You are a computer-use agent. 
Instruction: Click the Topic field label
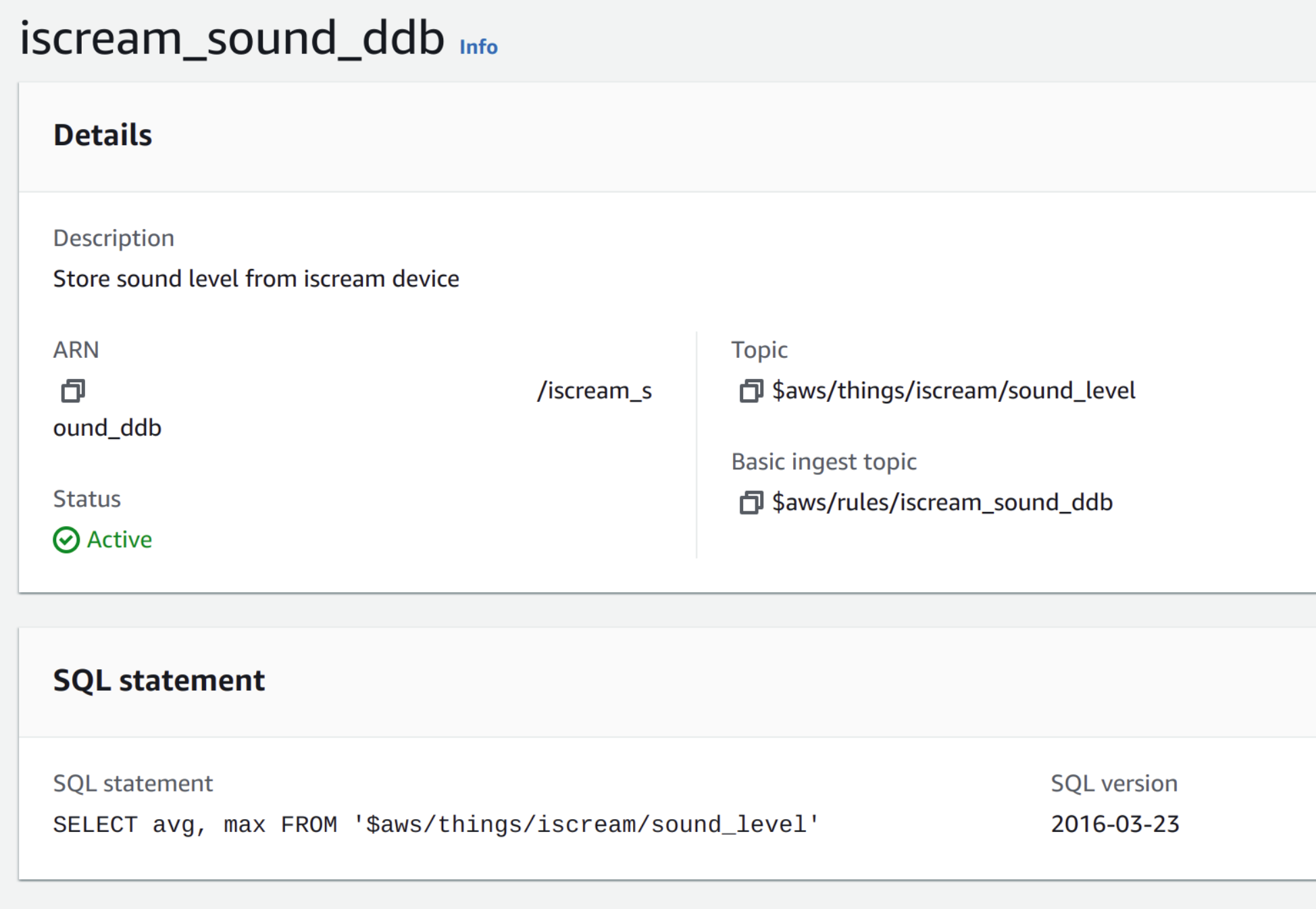click(759, 350)
